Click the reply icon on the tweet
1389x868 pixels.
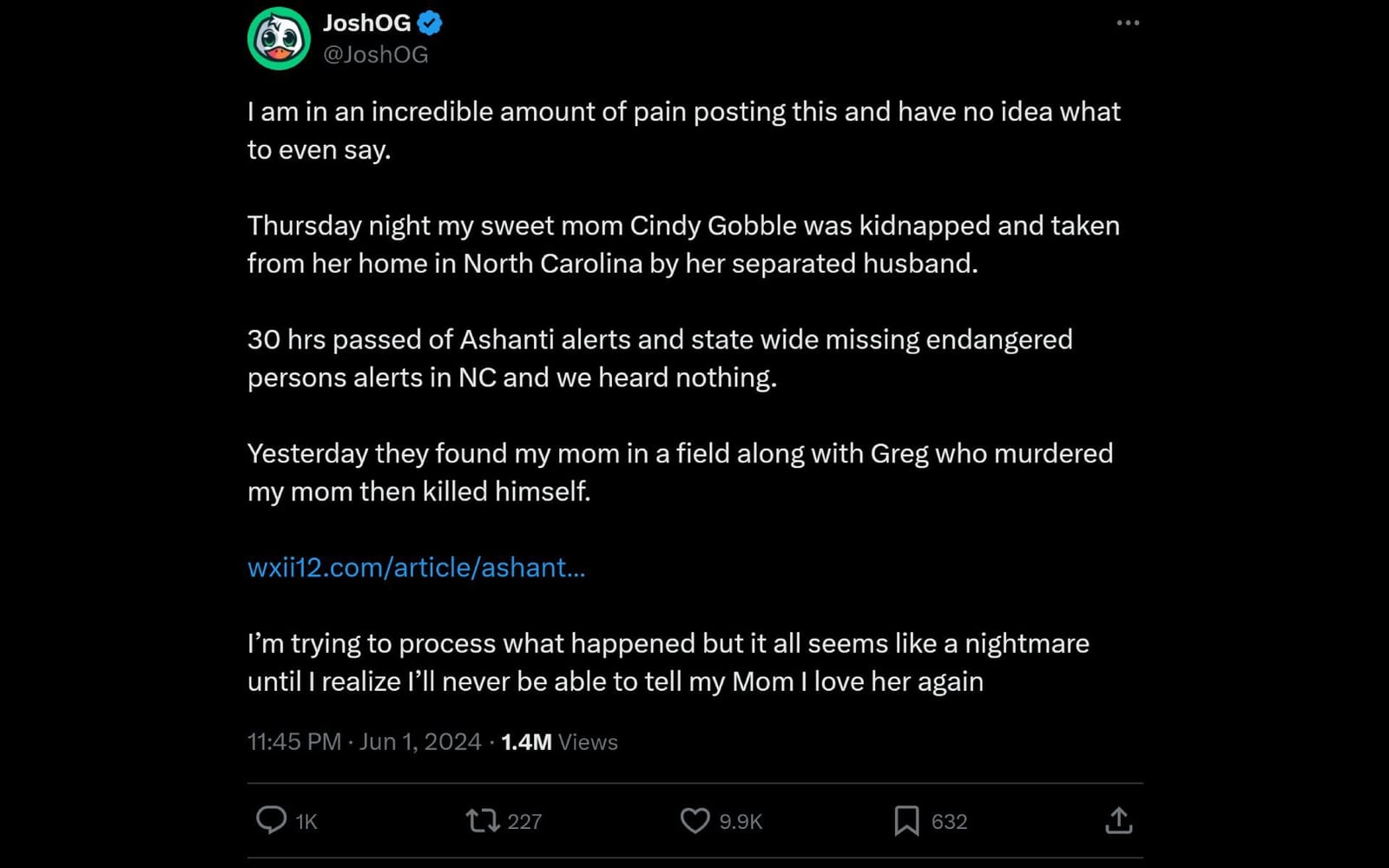[271, 819]
